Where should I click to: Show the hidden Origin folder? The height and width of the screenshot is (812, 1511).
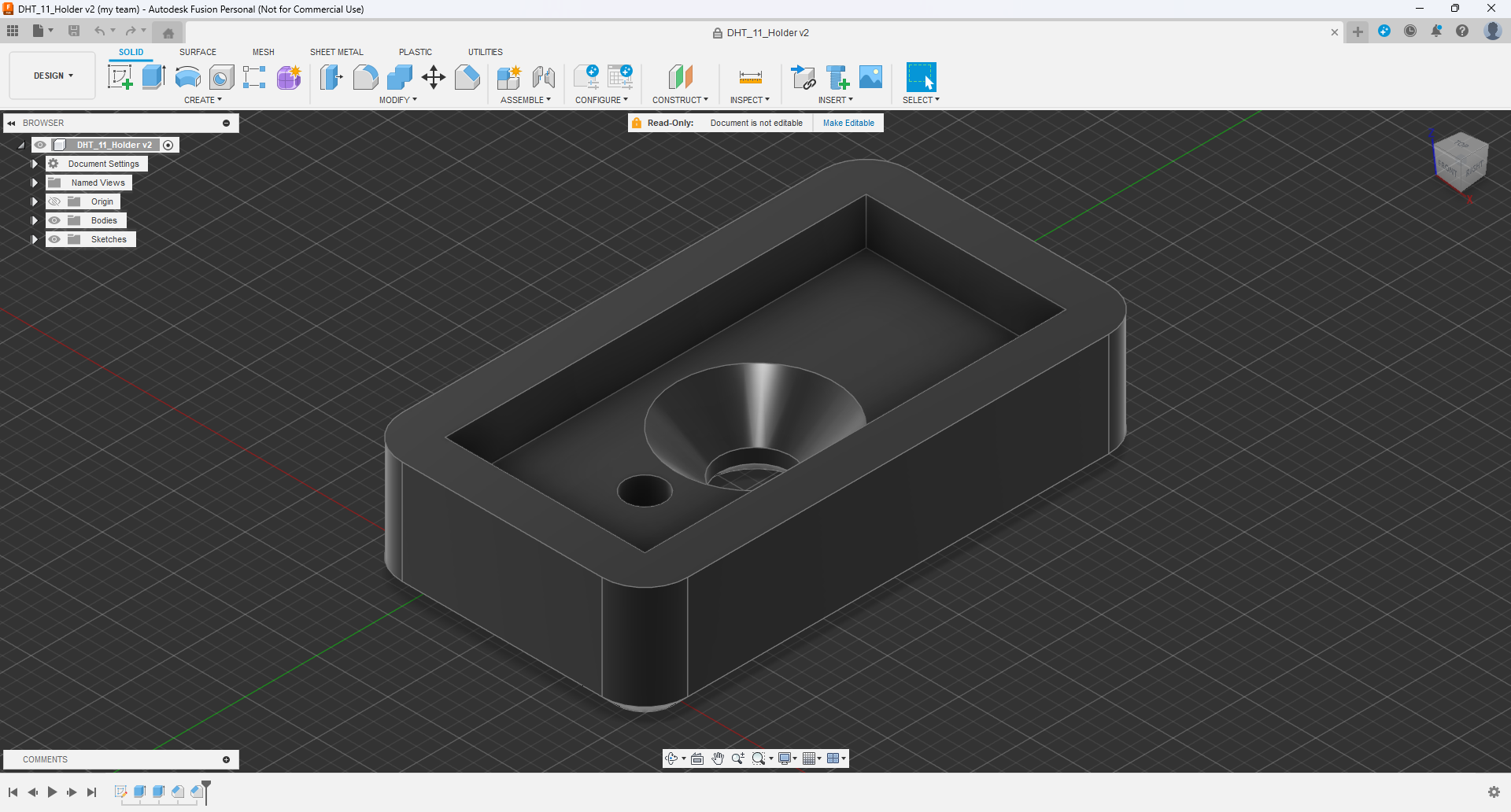pos(54,201)
